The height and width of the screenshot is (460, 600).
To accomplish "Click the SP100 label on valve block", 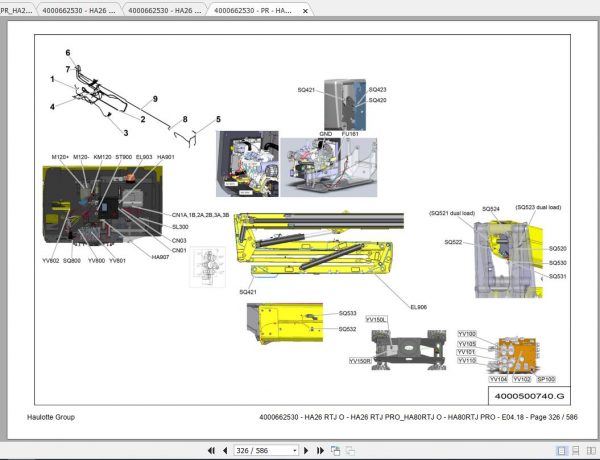I will pos(546,379).
